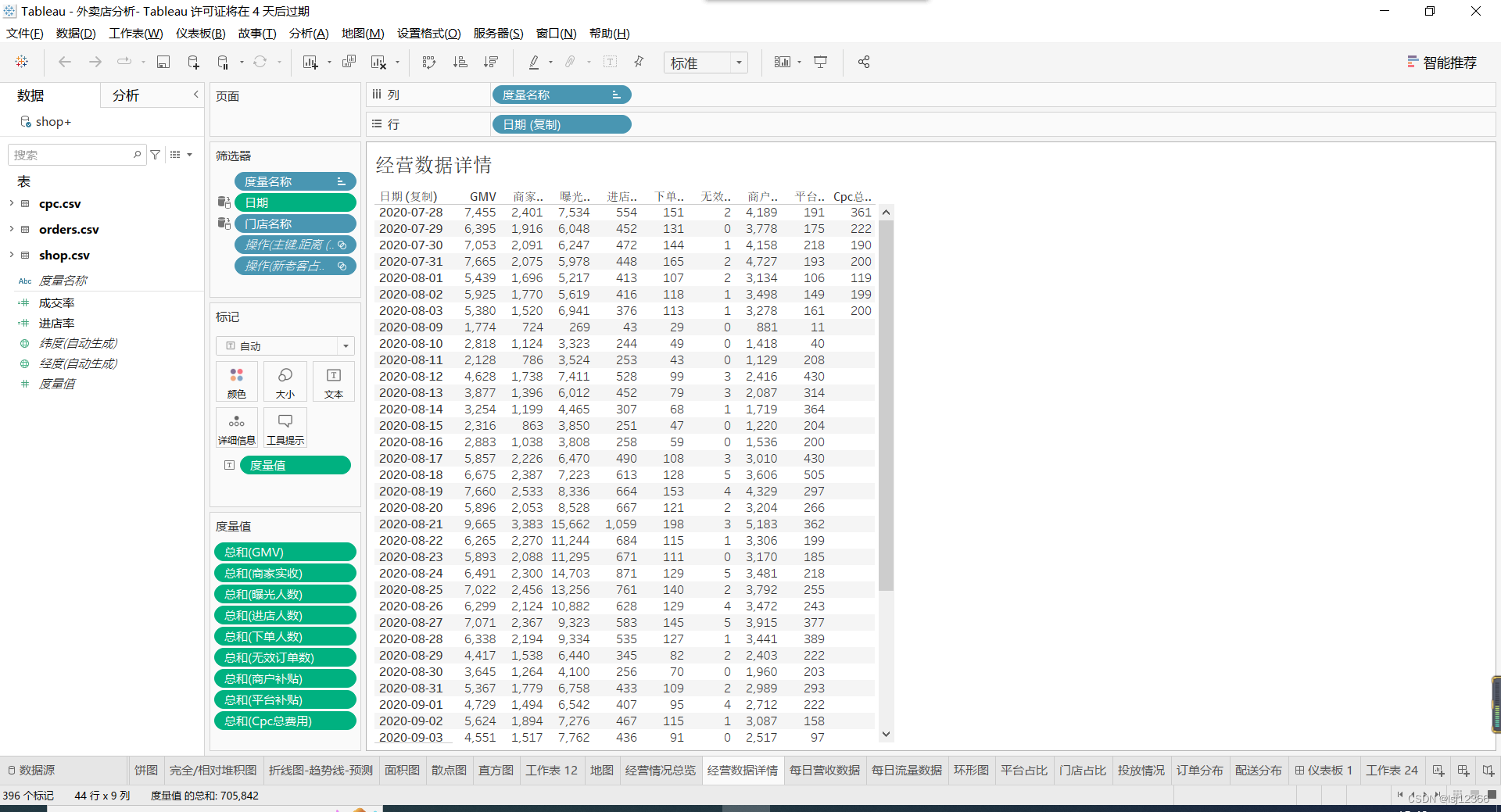
Task: Select the 度量名称 pill on columns shelf
Action: point(561,95)
